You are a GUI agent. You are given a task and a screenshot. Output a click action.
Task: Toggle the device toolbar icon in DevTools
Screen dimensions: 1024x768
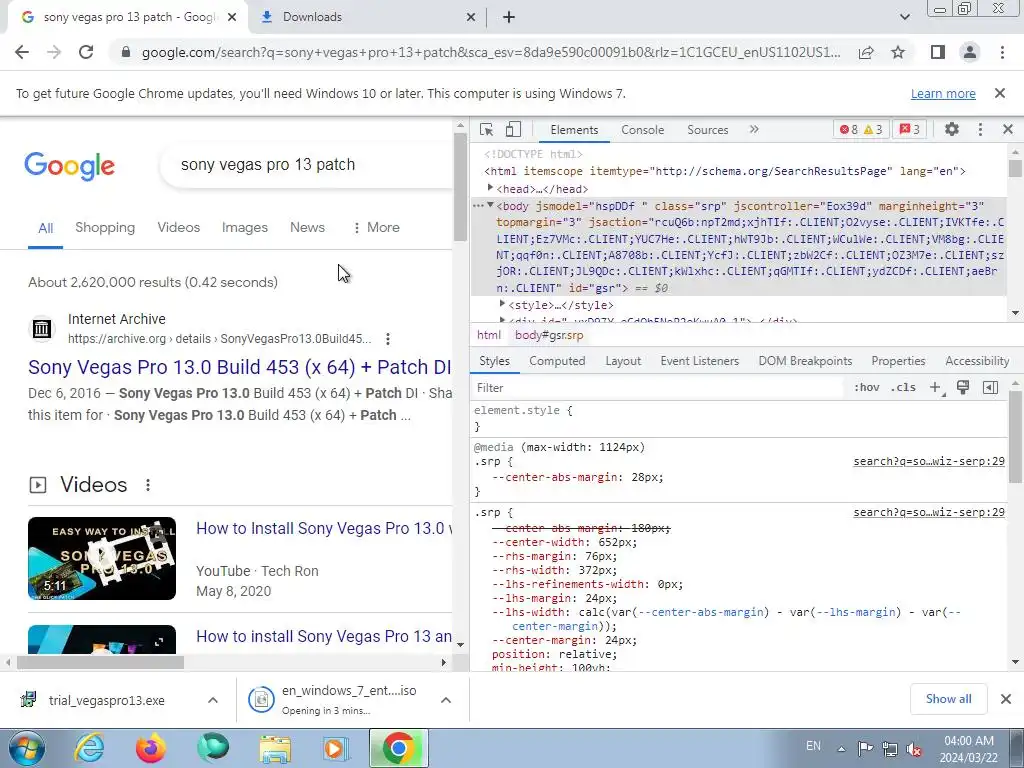[x=513, y=129]
